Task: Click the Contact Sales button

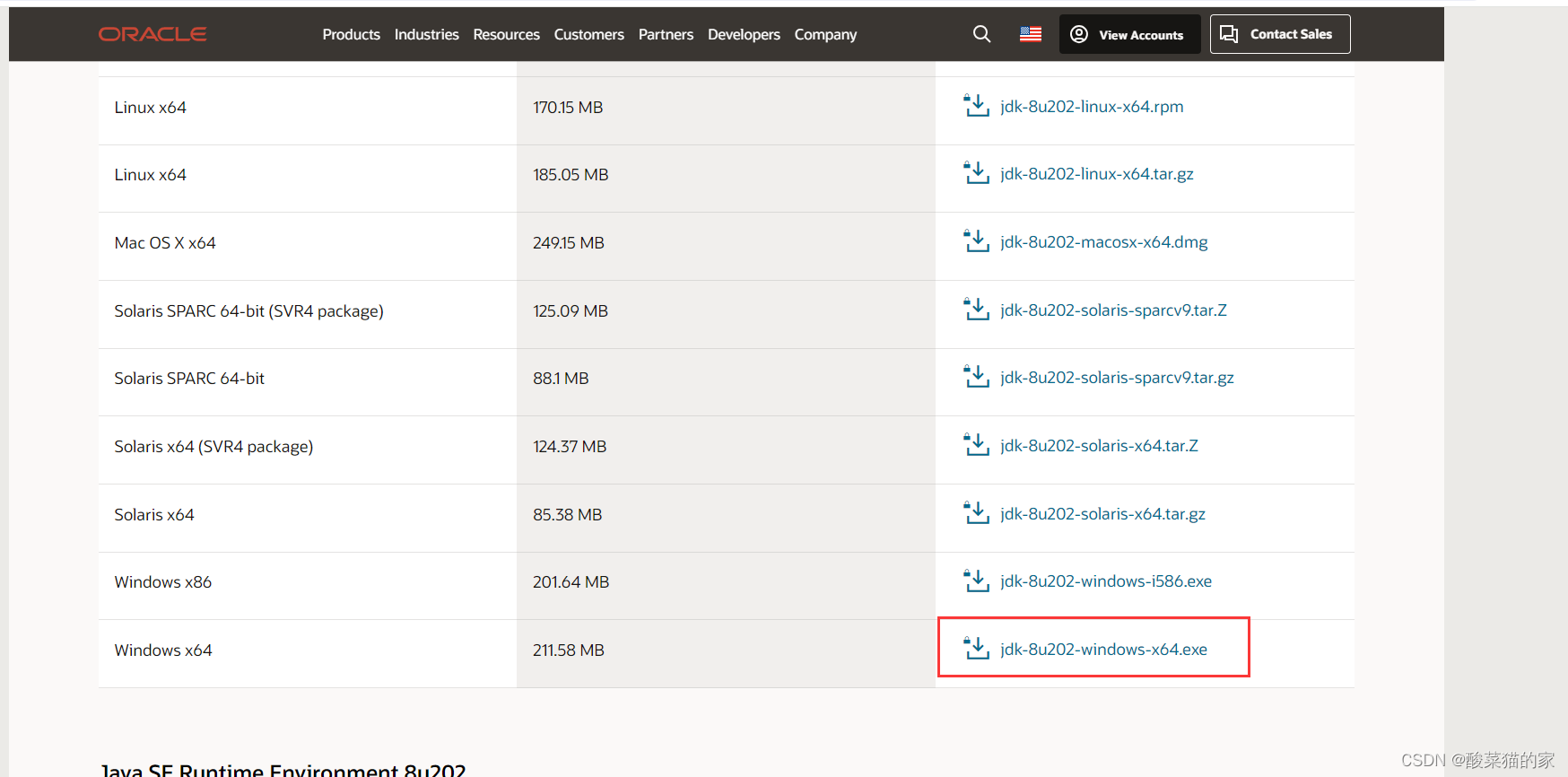Action: (1280, 34)
